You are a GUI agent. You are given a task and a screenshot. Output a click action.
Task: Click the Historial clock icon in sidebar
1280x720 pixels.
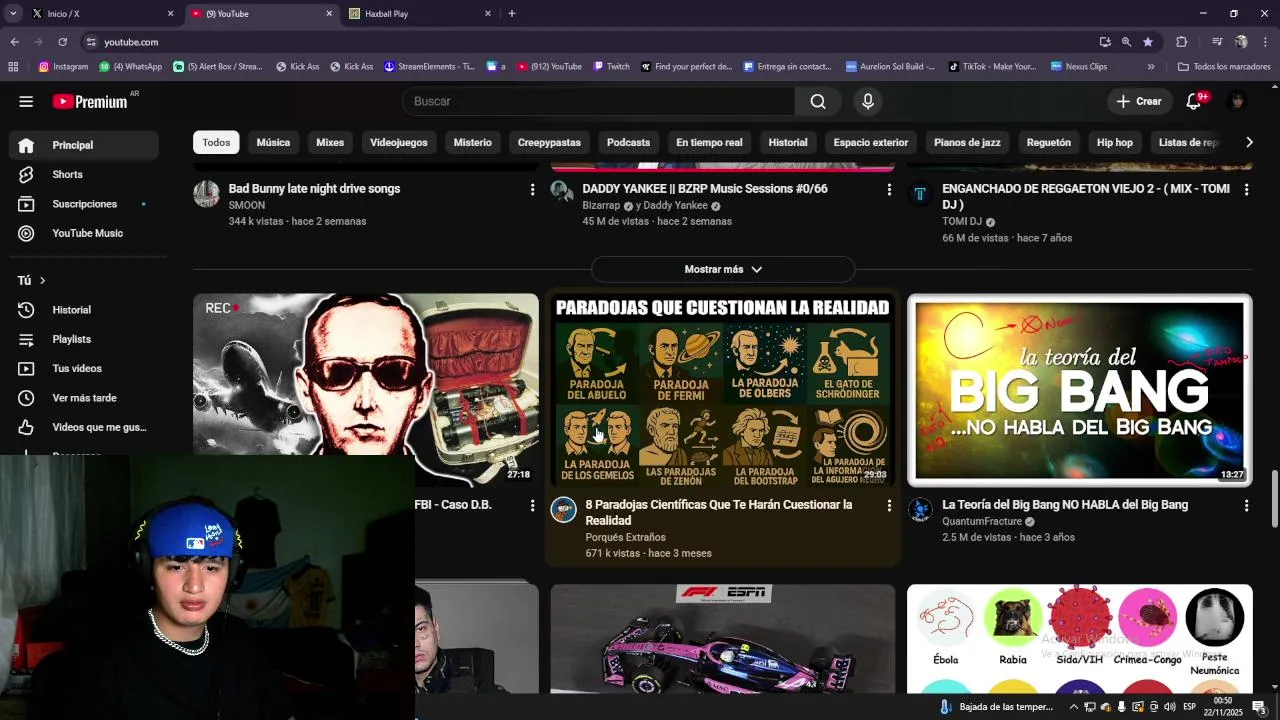[27, 310]
